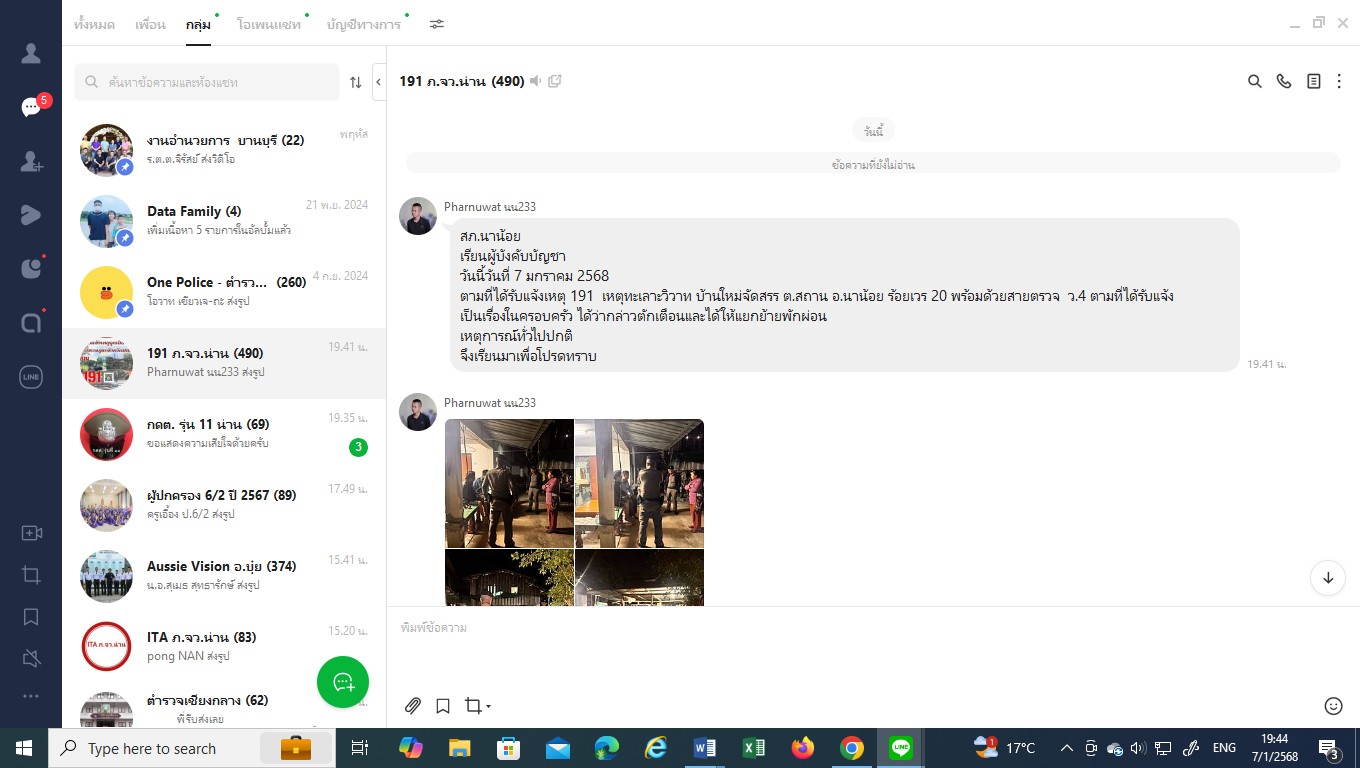Collapse the chat list panel arrow
The width and height of the screenshot is (1360, 768).
(379, 82)
